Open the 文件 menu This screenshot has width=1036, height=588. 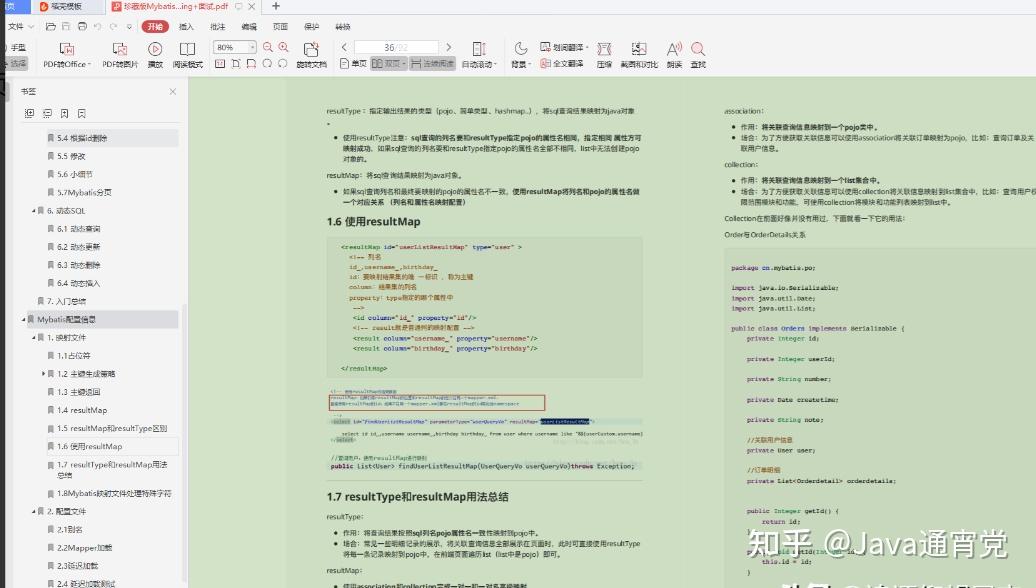click(18, 26)
